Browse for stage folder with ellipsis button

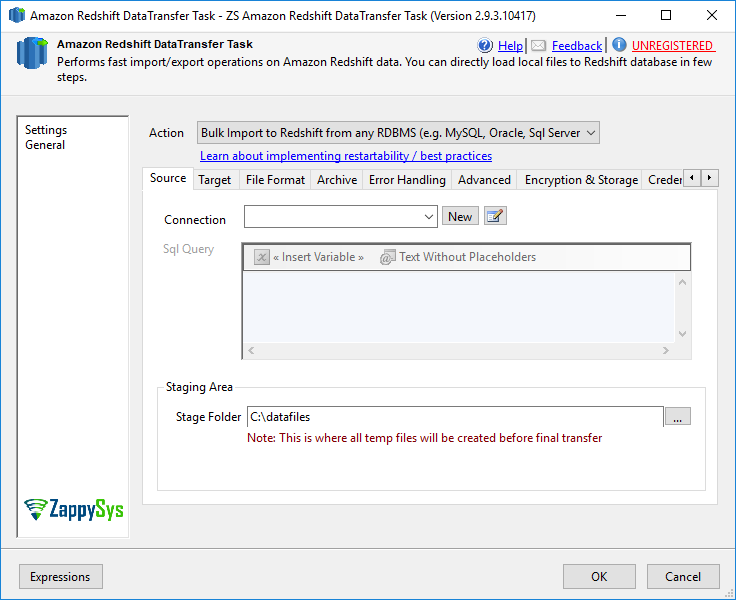677,416
